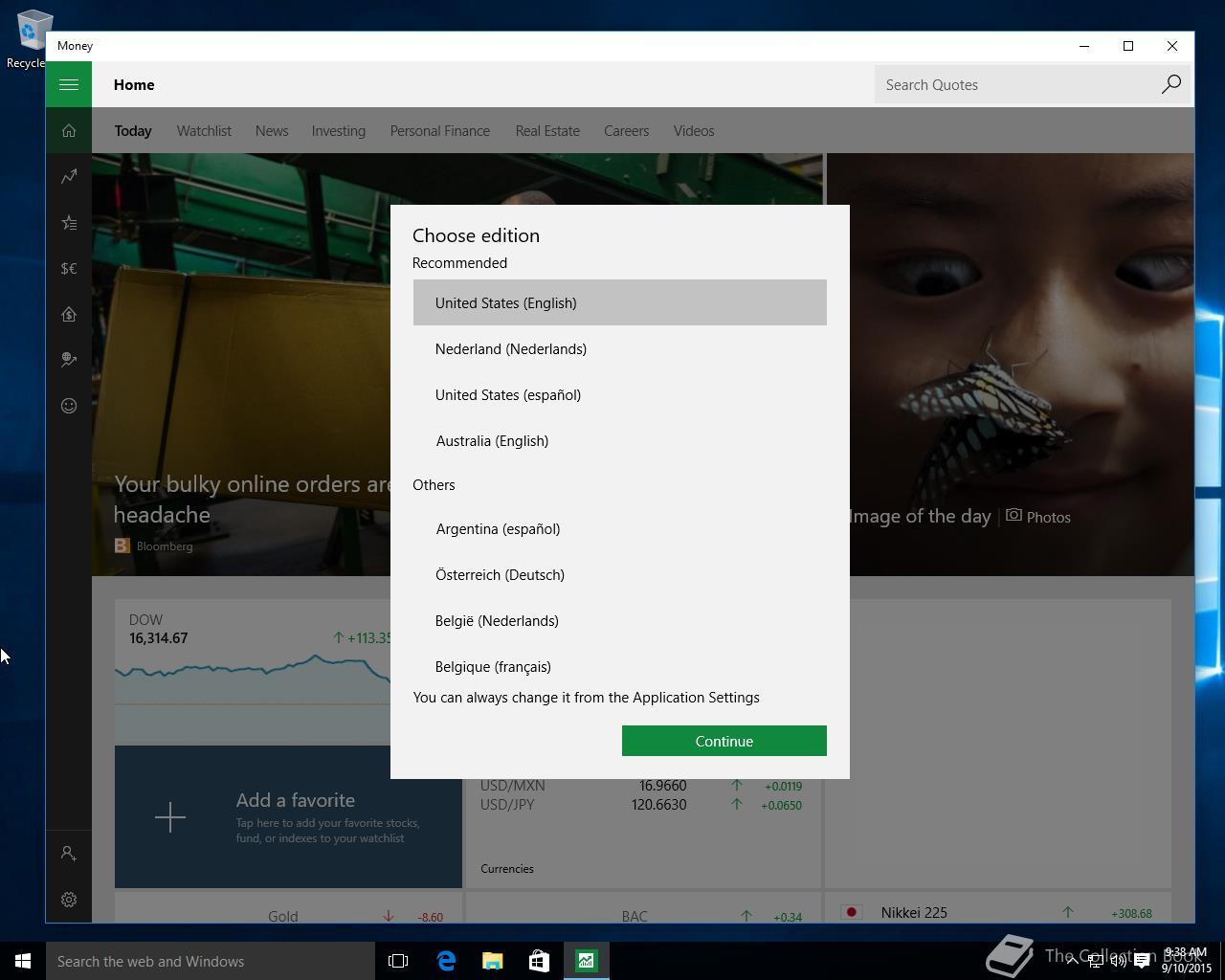Open the Real Estate tab

pyautogui.click(x=547, y=131)
